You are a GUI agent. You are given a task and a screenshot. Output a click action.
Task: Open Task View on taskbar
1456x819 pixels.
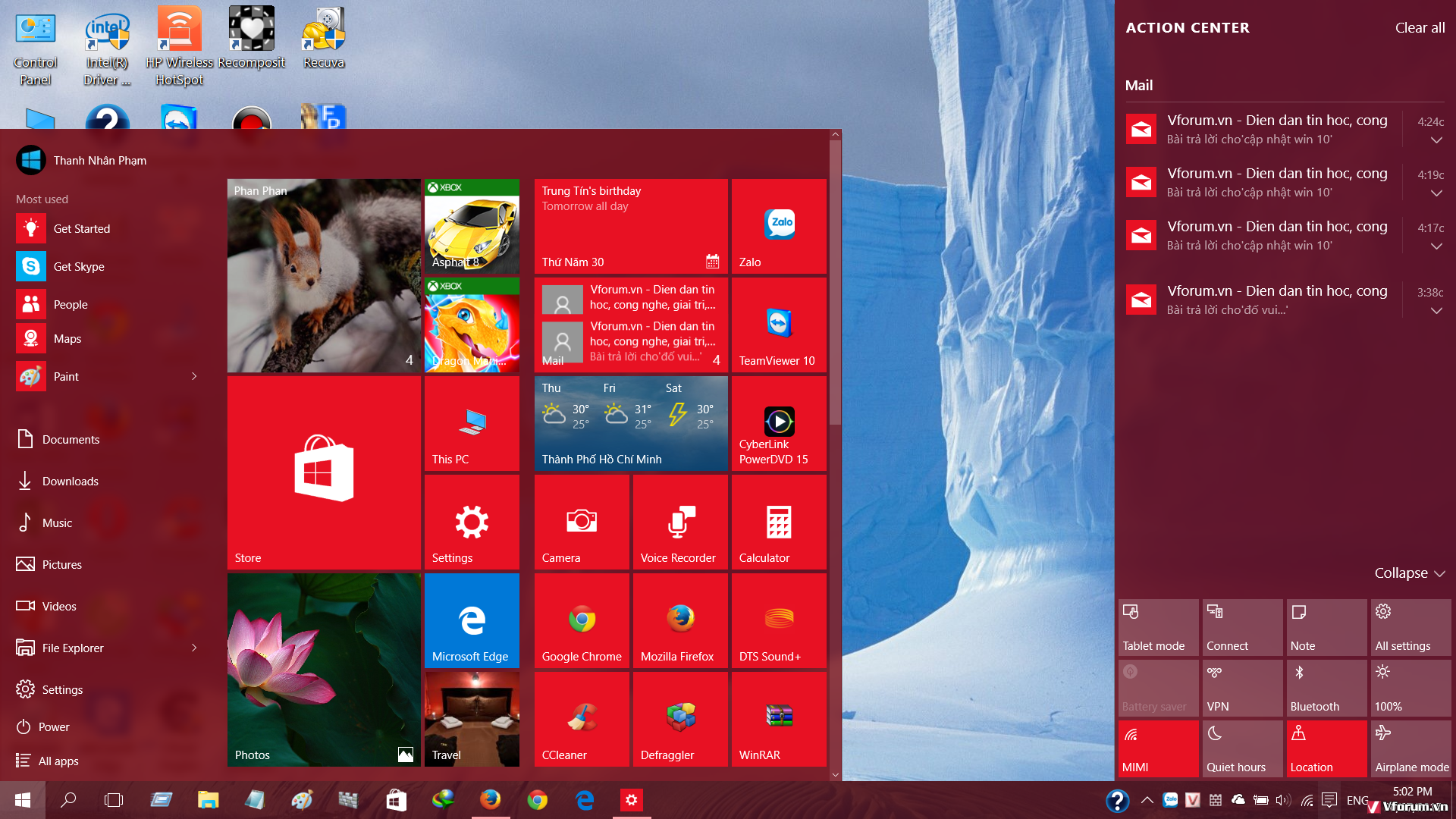click(x=114, y=800)
